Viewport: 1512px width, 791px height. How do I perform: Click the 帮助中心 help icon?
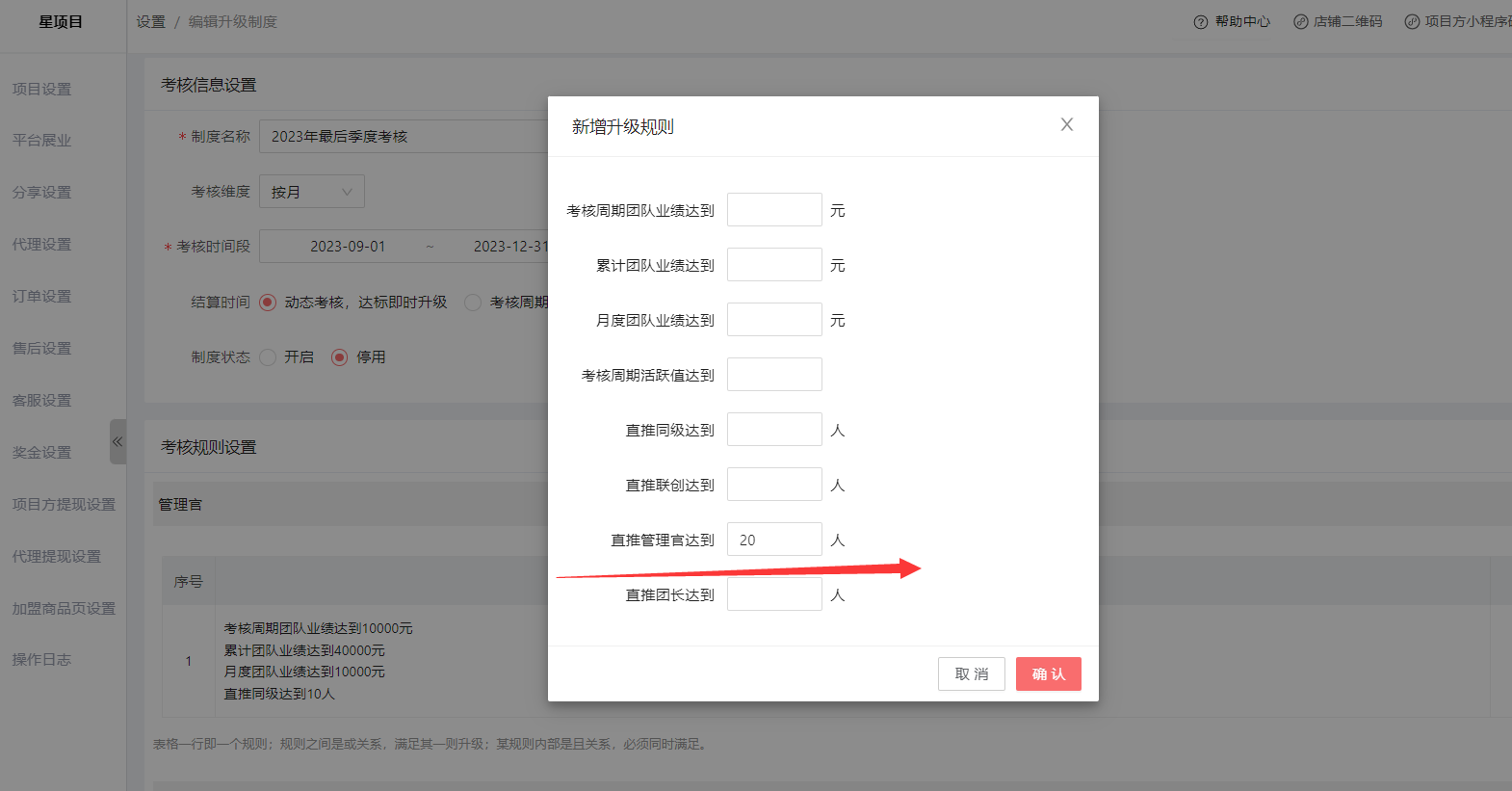(1200, 22)
